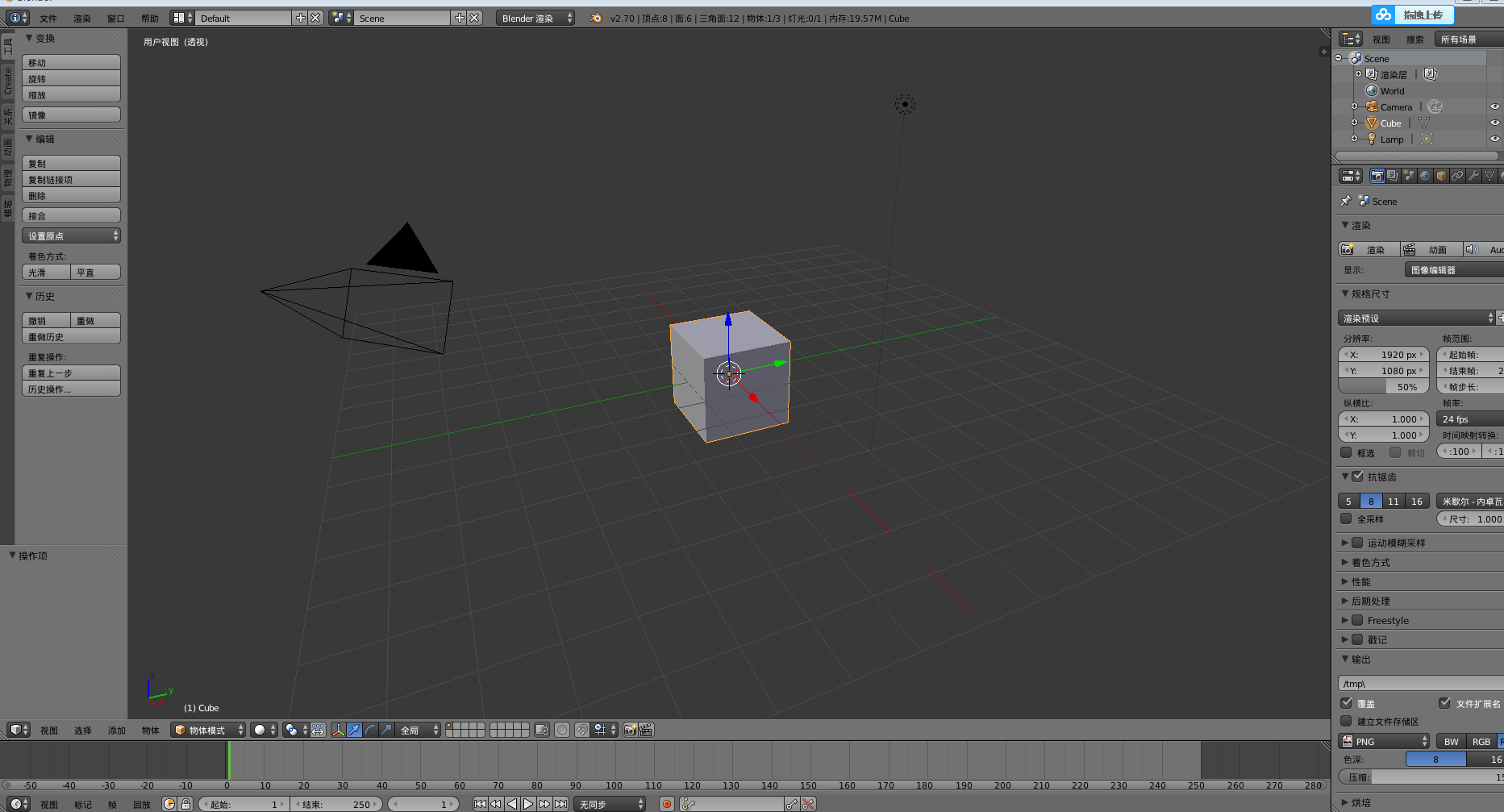Click the Object constraints chain icon
The image size is (1504, 812).
pyautogui.click(x=1457, y=176)
